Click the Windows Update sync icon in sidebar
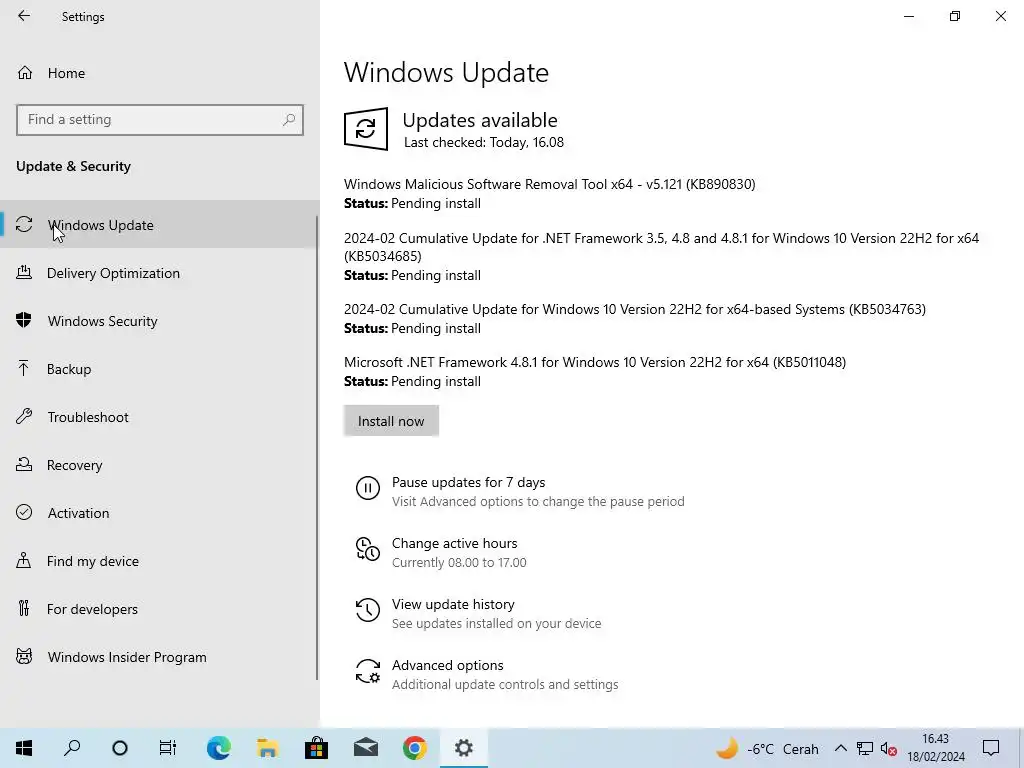 24,225
